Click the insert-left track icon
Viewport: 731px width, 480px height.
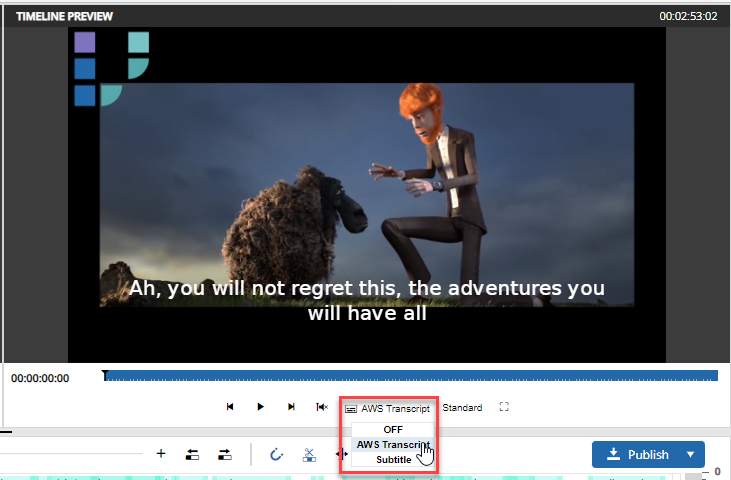pyautogui.click(x=193, y=454)
